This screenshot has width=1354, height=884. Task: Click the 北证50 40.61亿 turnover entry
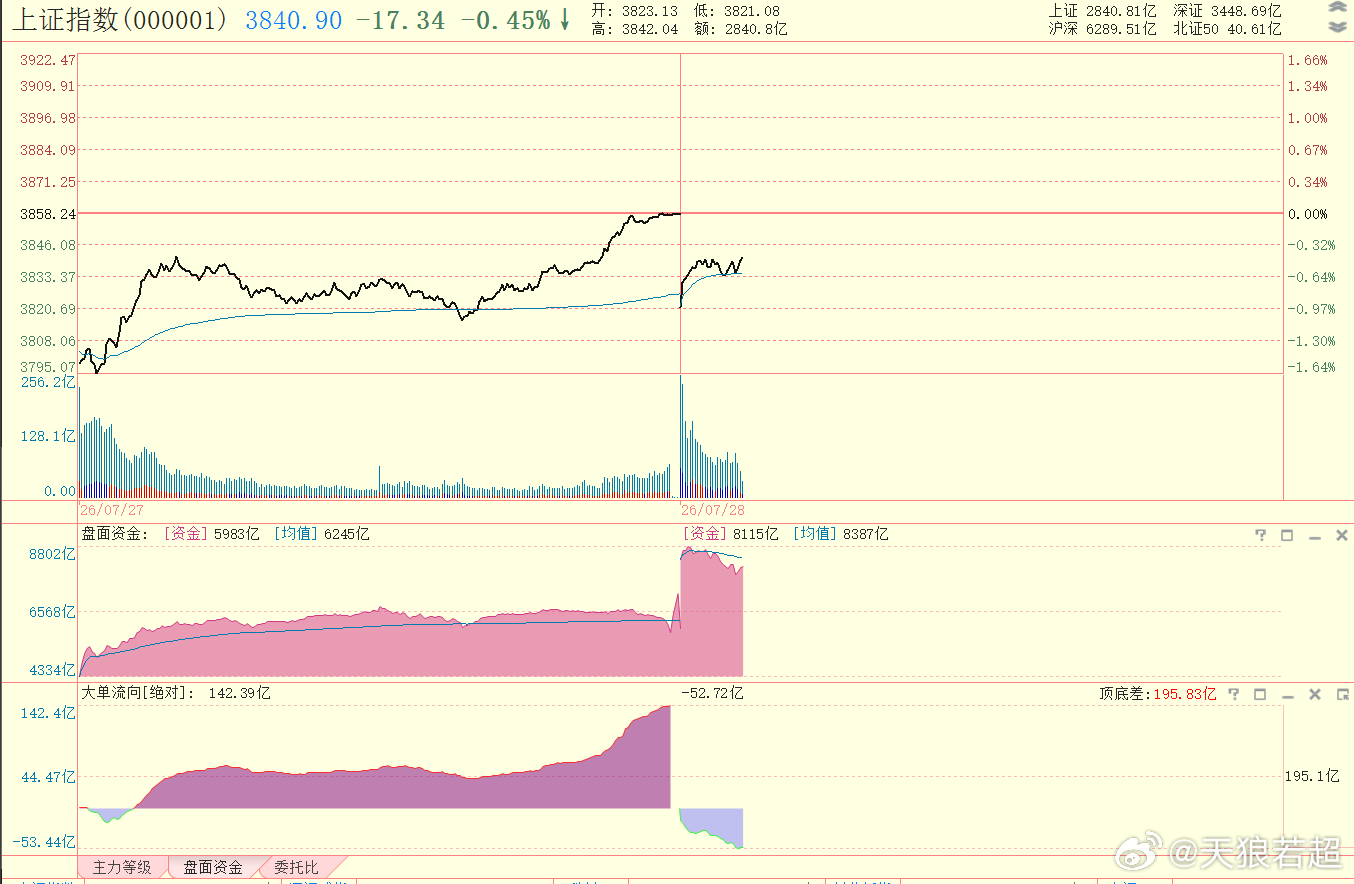(1227, 29)
